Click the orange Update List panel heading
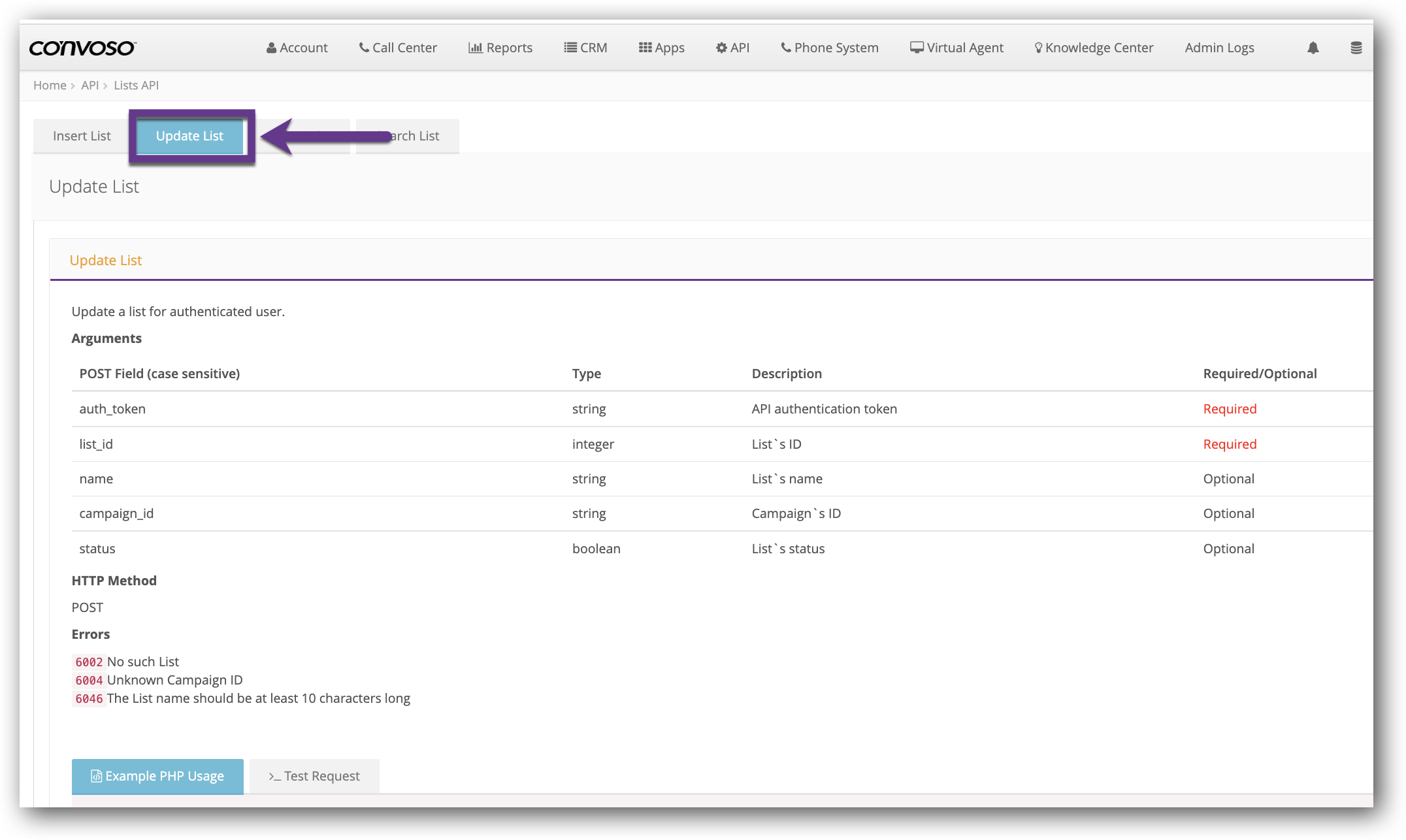 point(106,260)
